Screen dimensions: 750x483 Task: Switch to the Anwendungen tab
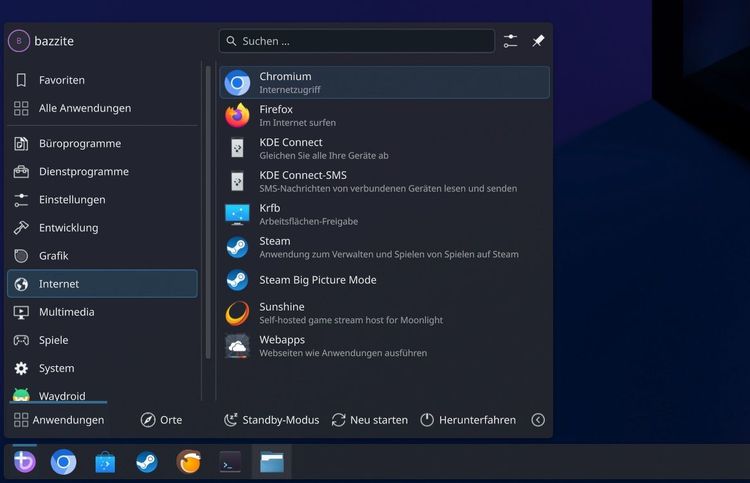coord(58,420)
